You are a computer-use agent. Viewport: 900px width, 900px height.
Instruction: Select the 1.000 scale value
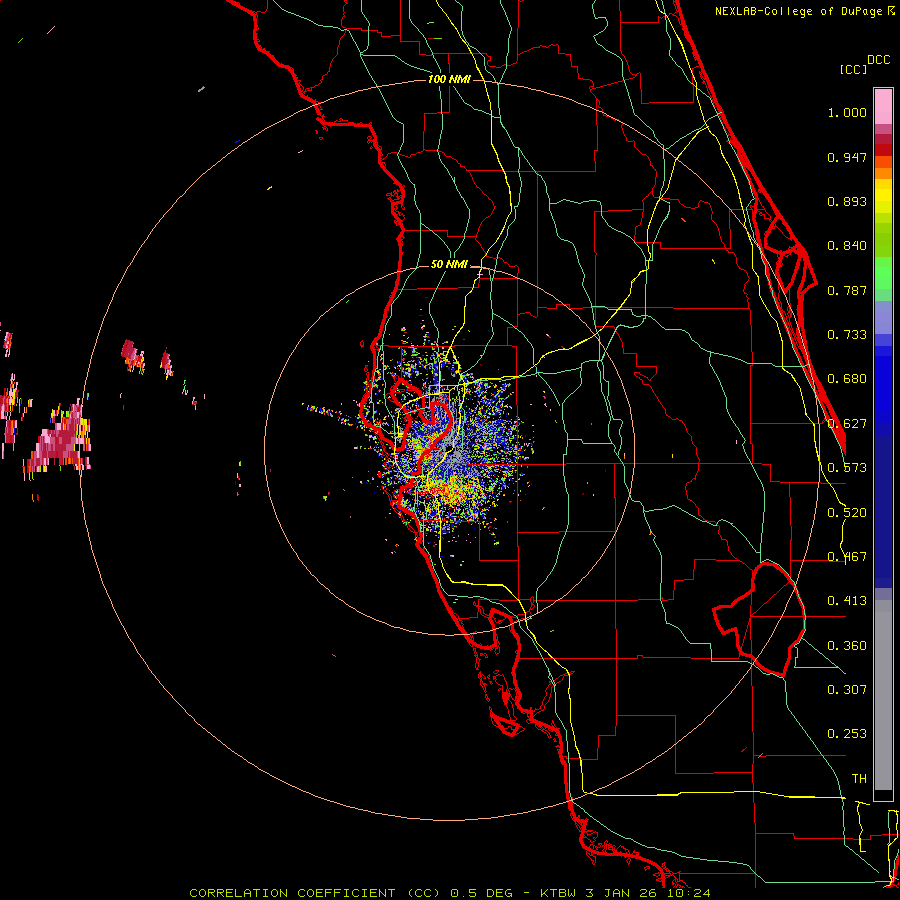(847, 112)
